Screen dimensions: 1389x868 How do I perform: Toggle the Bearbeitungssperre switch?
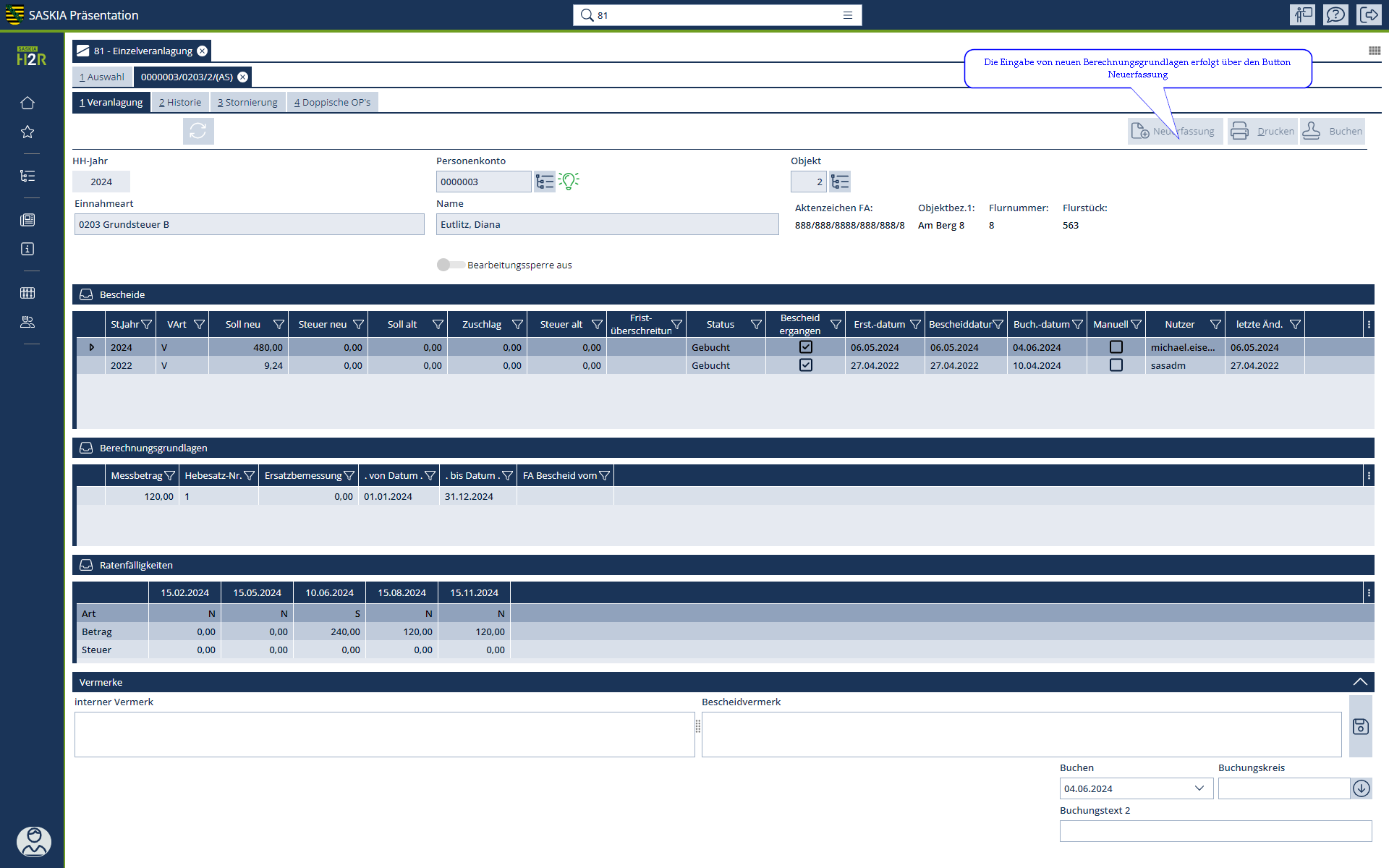[450, 265]
